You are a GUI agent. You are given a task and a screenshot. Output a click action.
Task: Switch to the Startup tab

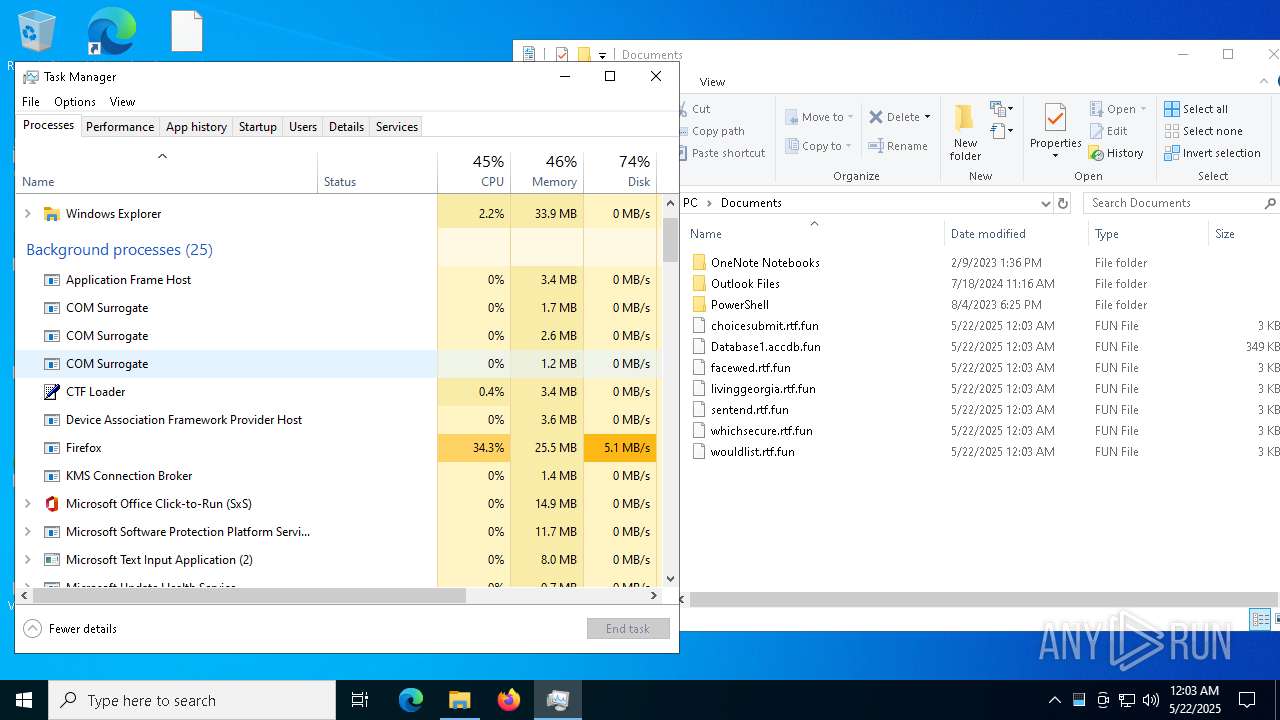(x=258, y=127)
